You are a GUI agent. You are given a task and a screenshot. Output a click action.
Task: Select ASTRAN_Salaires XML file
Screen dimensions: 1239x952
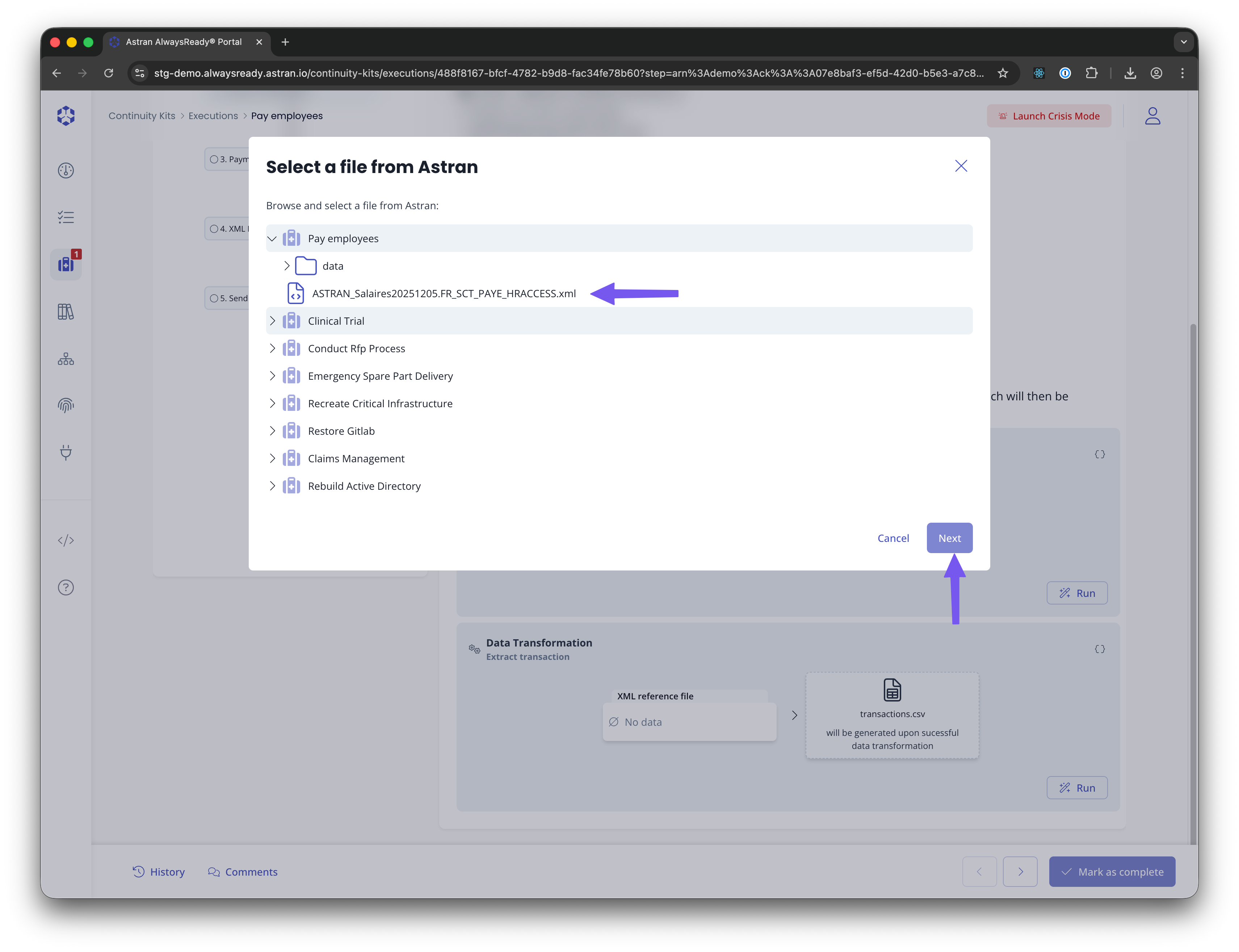(x=443, y=294)
